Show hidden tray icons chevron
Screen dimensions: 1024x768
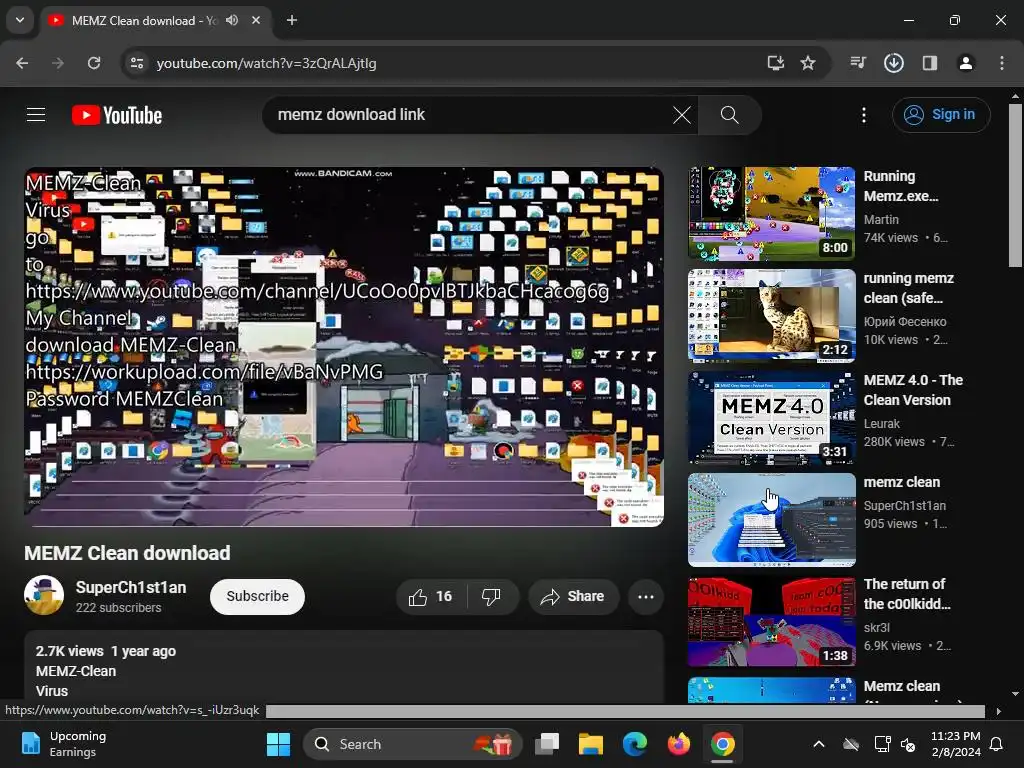click(x=818, y=744)
